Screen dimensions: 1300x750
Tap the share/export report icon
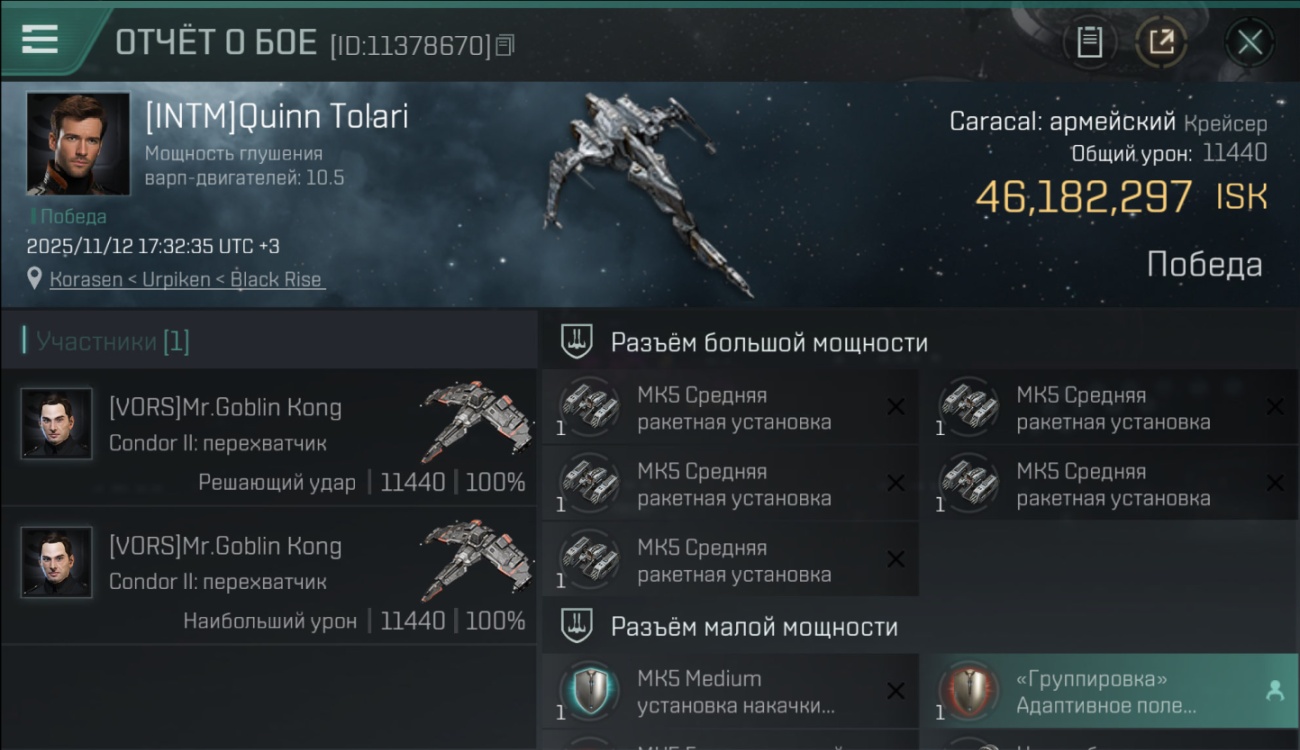[x=1161, y=42]
